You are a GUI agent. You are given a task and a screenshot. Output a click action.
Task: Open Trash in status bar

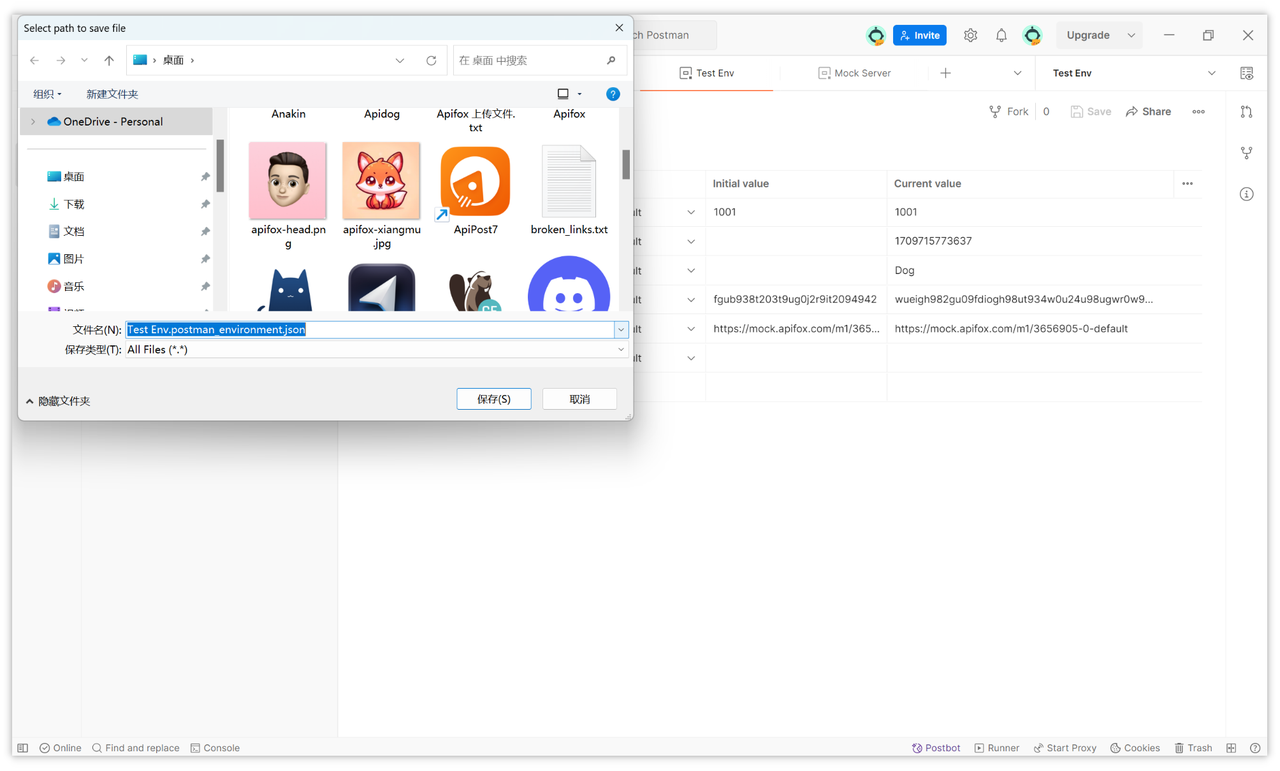[x=1193, y=748]
